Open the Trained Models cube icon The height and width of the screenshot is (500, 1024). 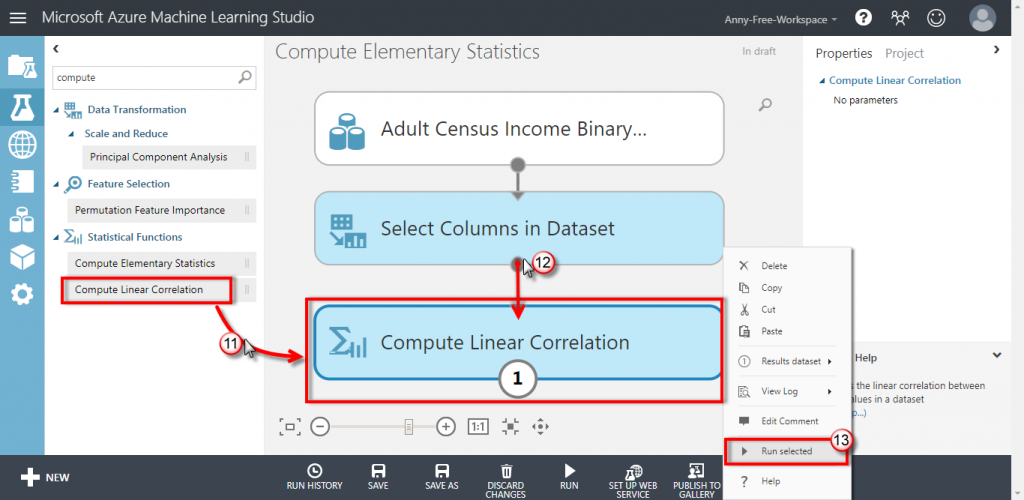click(22, 257)
